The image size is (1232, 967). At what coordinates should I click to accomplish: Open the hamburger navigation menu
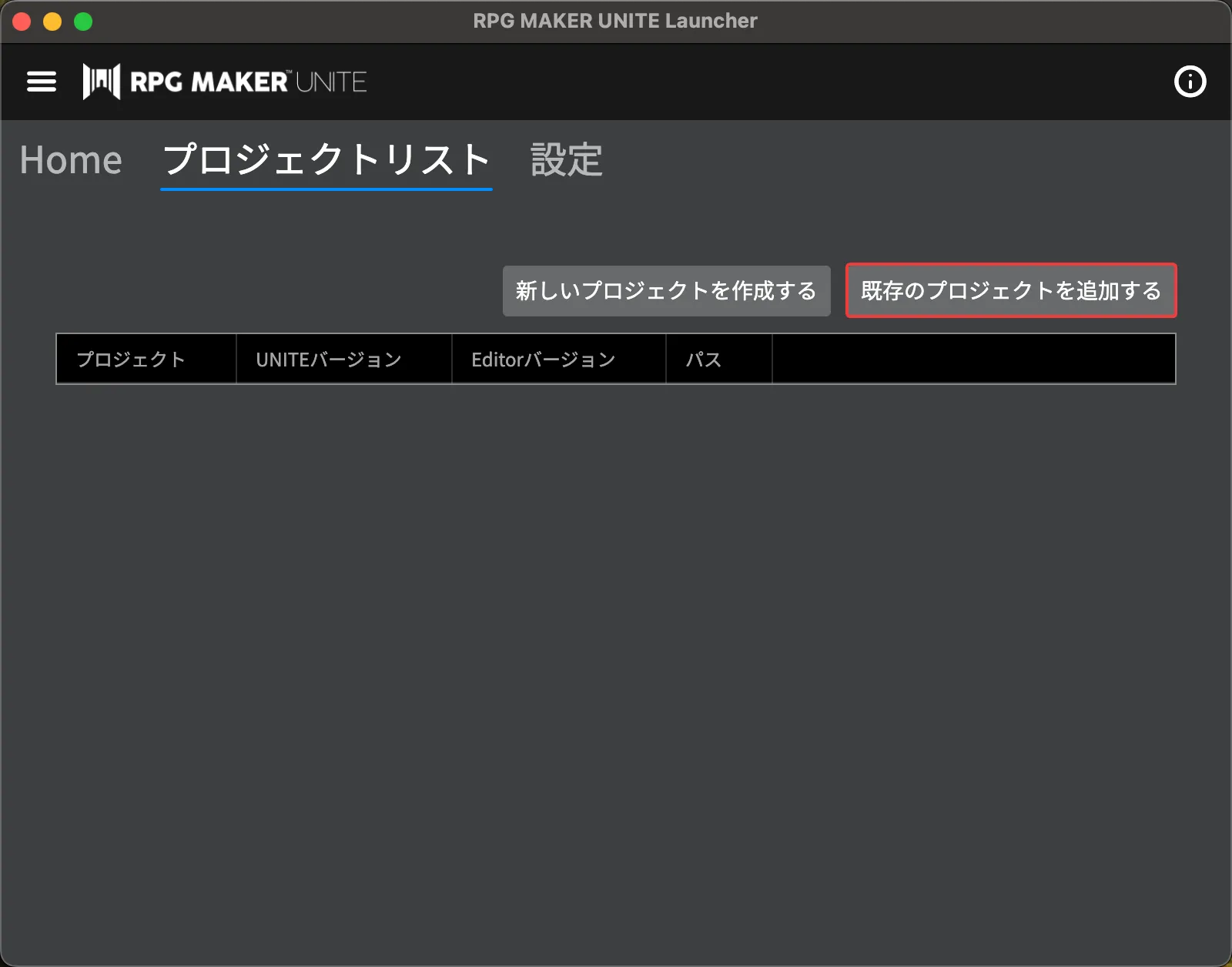[41, 82]
